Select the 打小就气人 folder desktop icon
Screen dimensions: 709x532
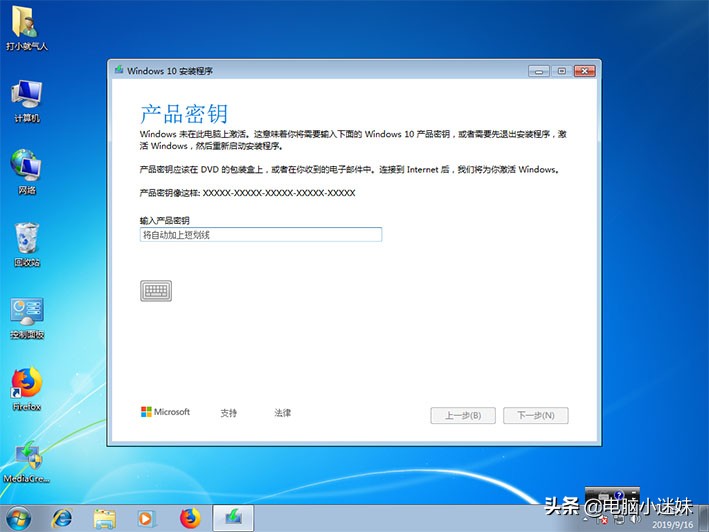(27, 28)
